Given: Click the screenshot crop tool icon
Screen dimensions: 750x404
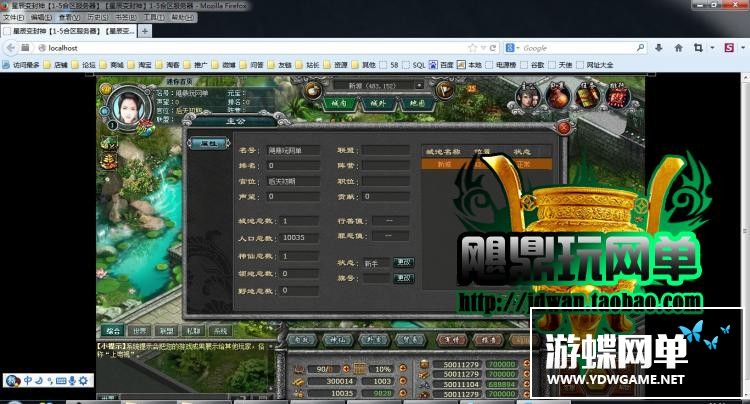Looking at the screenshot, I should (698, 48).
